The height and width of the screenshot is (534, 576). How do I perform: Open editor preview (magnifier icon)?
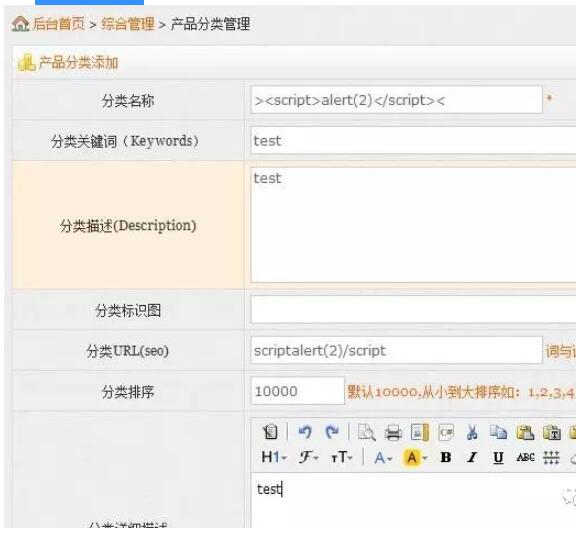pyautogui.click(x=366, y=432)
